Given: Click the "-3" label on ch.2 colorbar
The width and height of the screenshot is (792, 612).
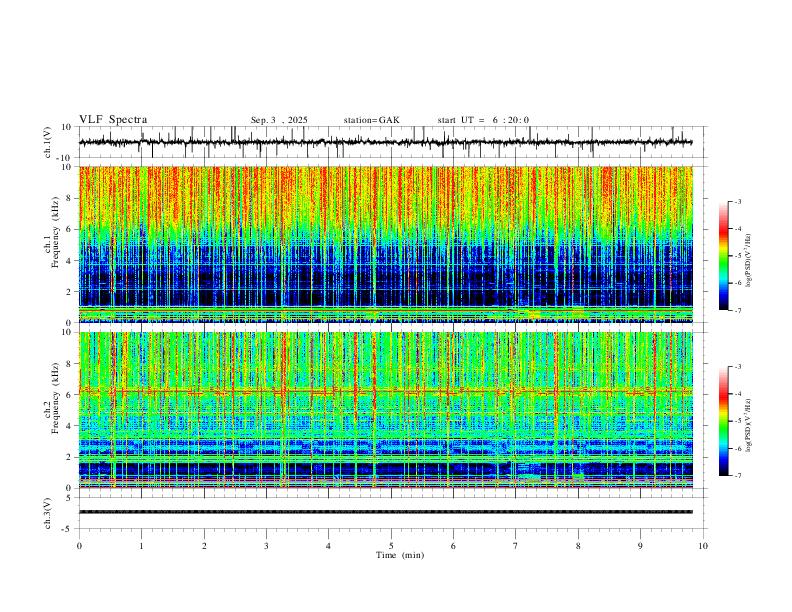Looking at the screenshot, I should (x=738, y=367).
